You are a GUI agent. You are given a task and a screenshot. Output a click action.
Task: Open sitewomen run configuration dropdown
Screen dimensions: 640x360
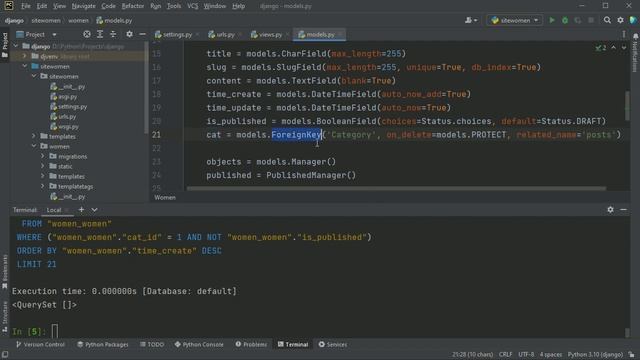point(515,20)
